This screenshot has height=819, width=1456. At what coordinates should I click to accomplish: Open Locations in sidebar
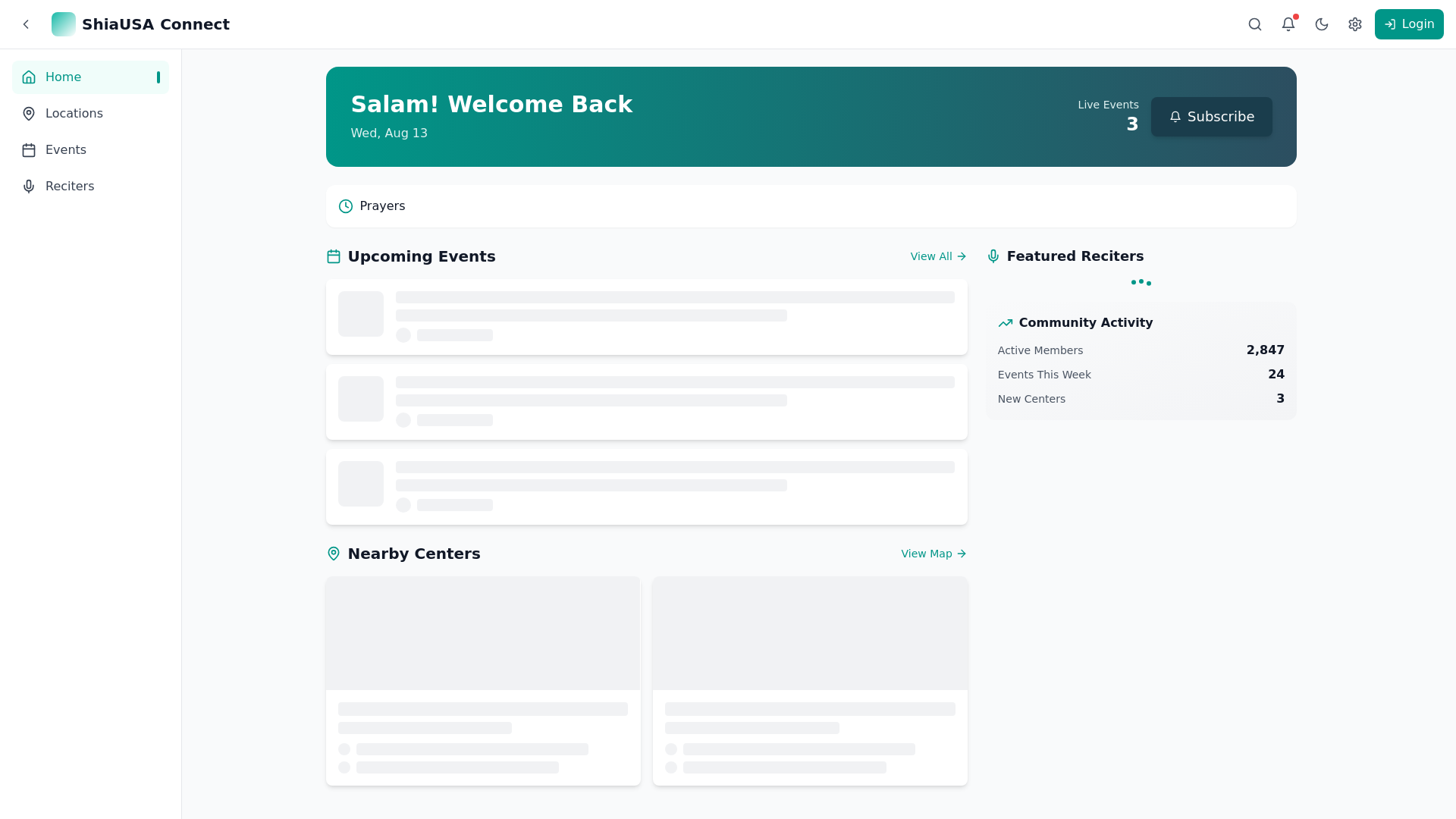[91, 114]
